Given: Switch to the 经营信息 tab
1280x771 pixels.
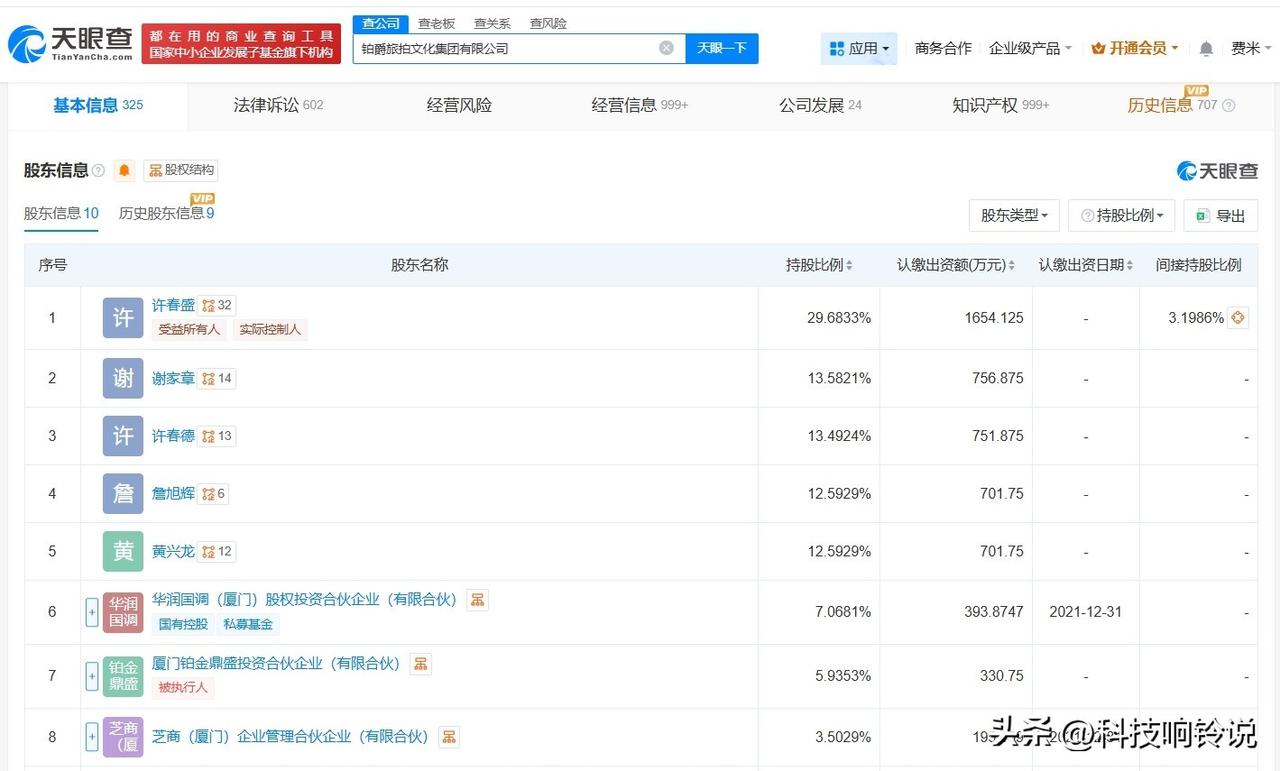Looking at the screenshot, I should pos(640,105).
